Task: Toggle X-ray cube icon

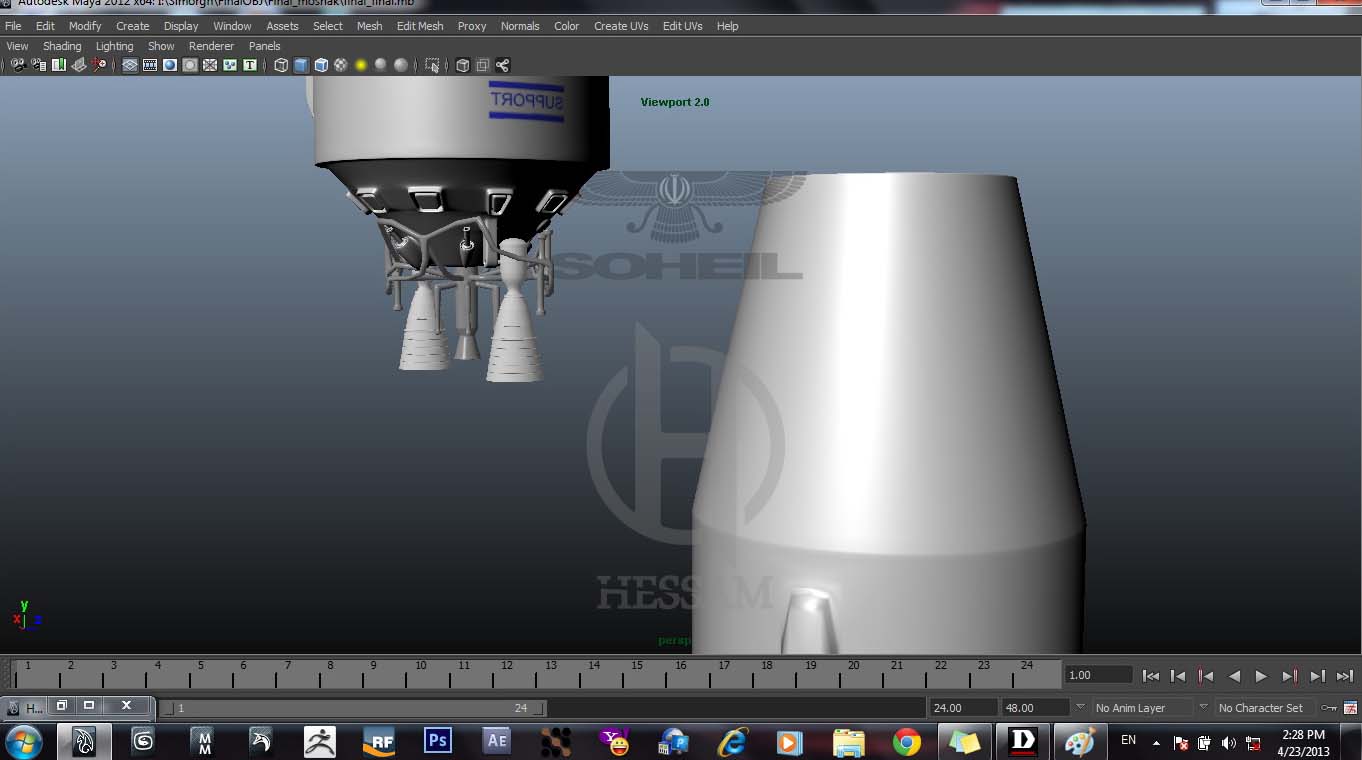Action: tap(462, 65)
